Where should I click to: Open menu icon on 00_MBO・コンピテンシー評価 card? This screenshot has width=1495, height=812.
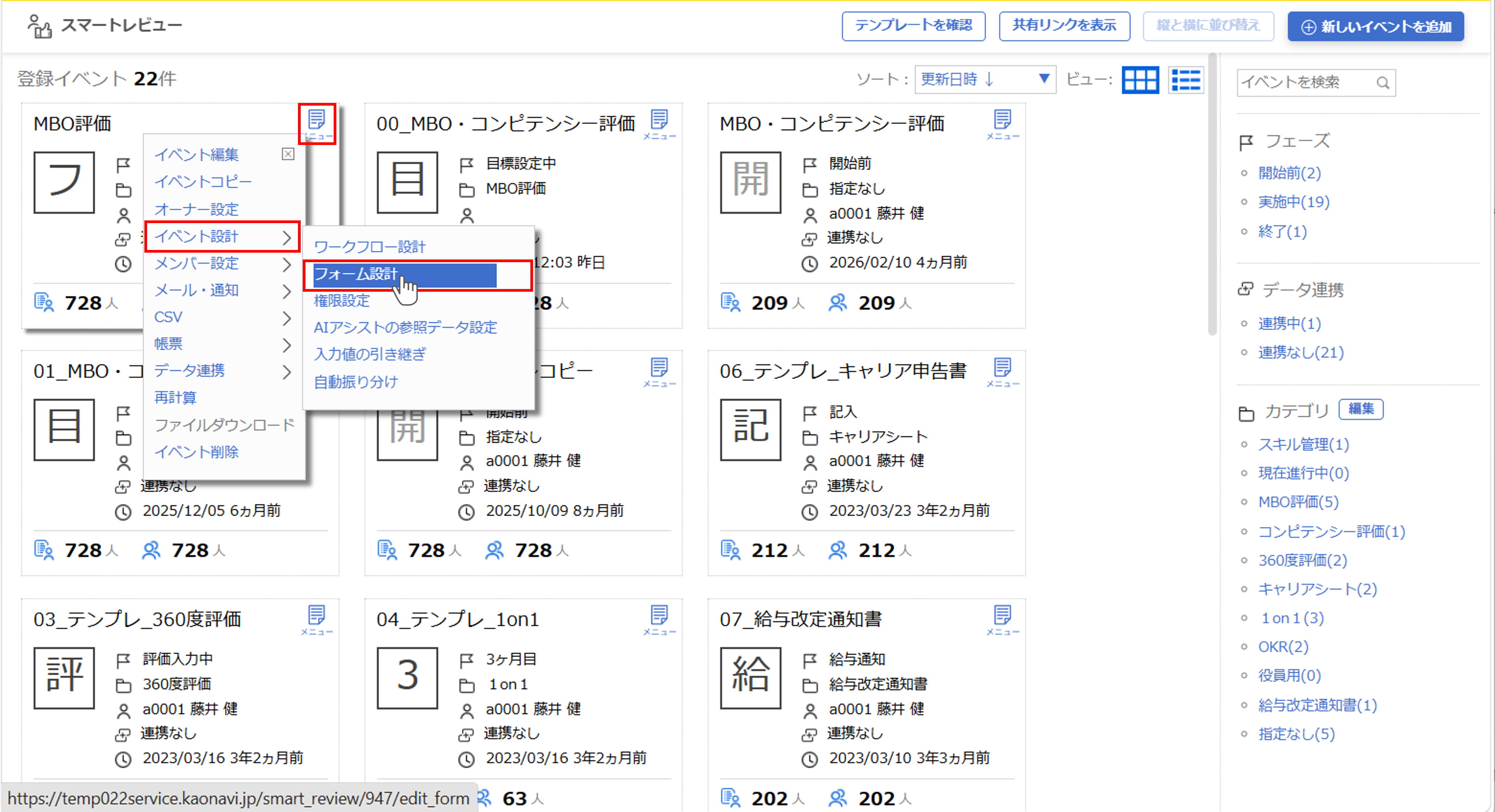click(x=659, y=124)
